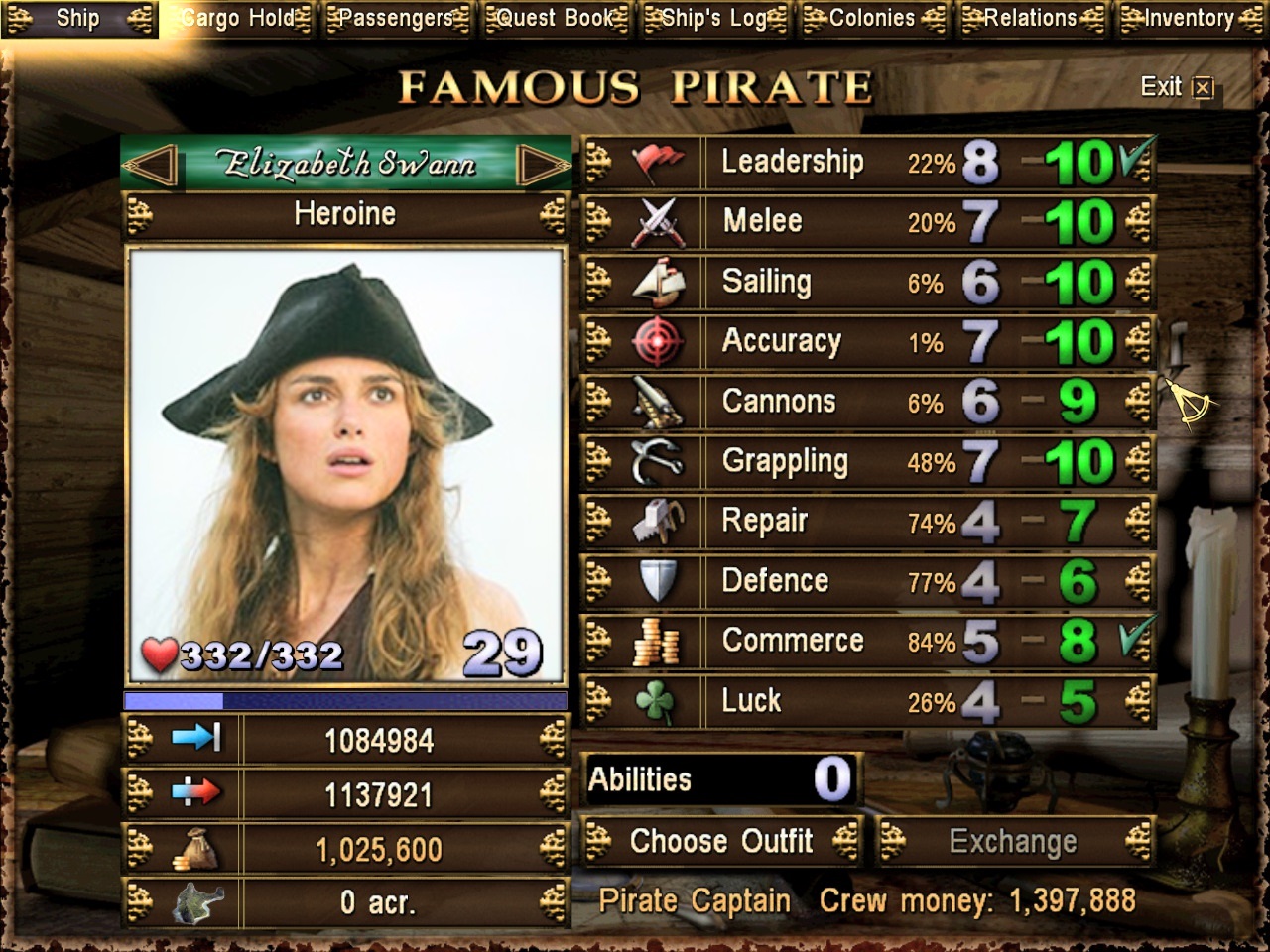This screenshot has height=952, width=1270.
Task: Switch to the Quest Book tab
Action: coord(556,18)
